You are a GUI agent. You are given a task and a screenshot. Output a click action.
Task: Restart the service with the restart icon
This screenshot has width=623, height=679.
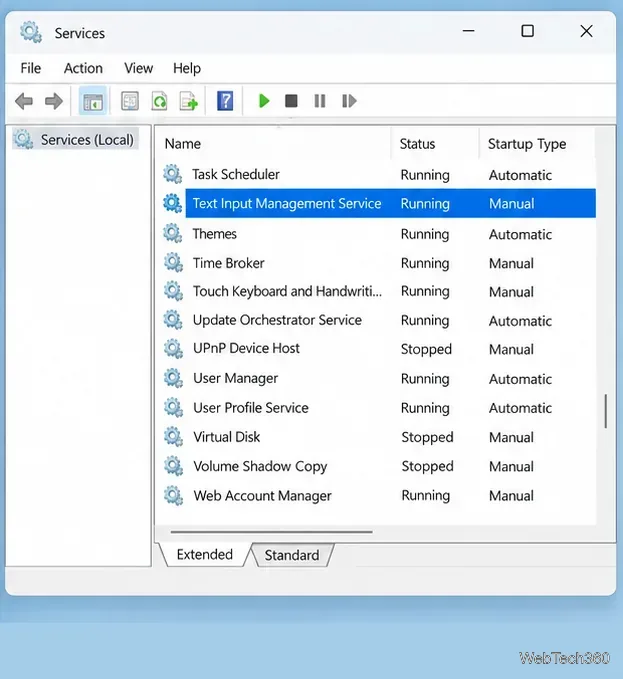(349, 101)
